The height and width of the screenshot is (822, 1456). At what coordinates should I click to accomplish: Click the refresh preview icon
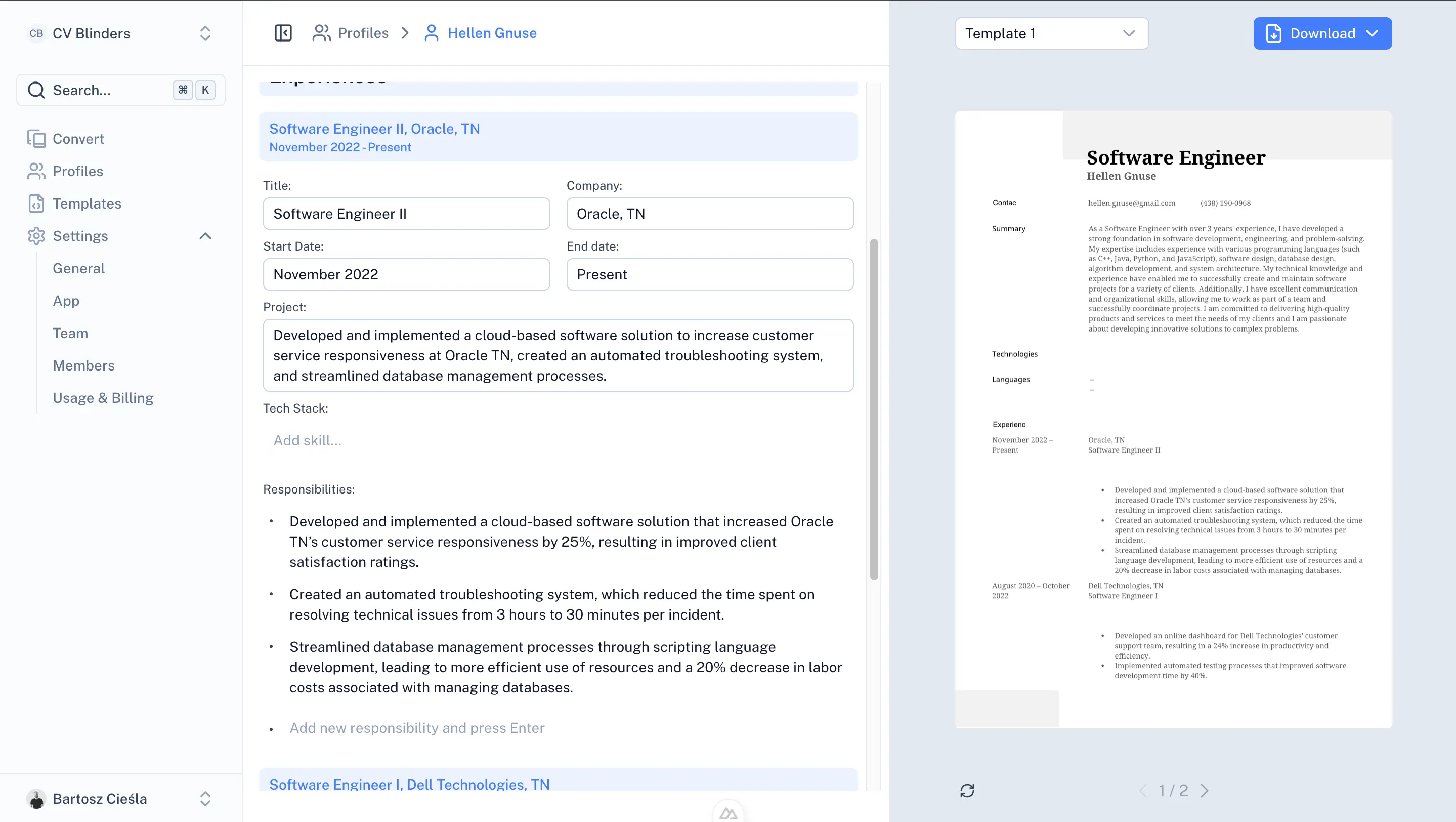pos(967,790)
